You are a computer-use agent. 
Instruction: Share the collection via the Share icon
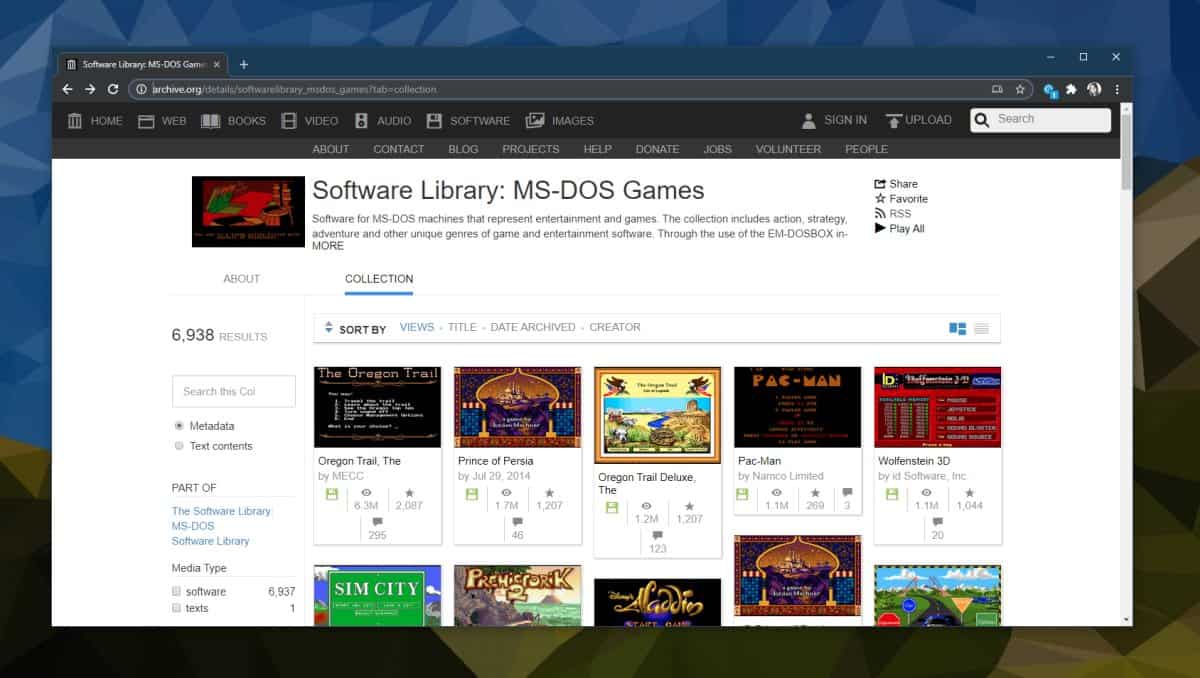878,183
